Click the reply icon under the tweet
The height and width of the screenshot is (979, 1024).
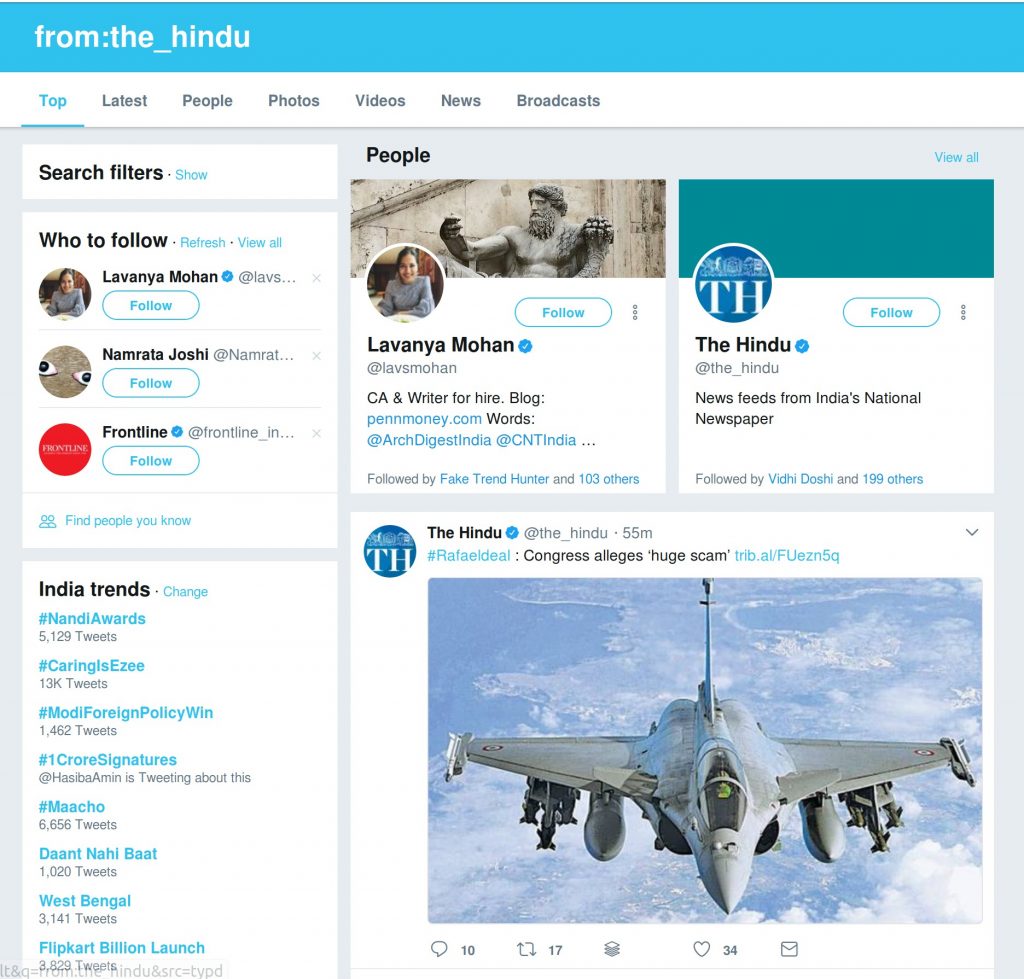point(439,949)
